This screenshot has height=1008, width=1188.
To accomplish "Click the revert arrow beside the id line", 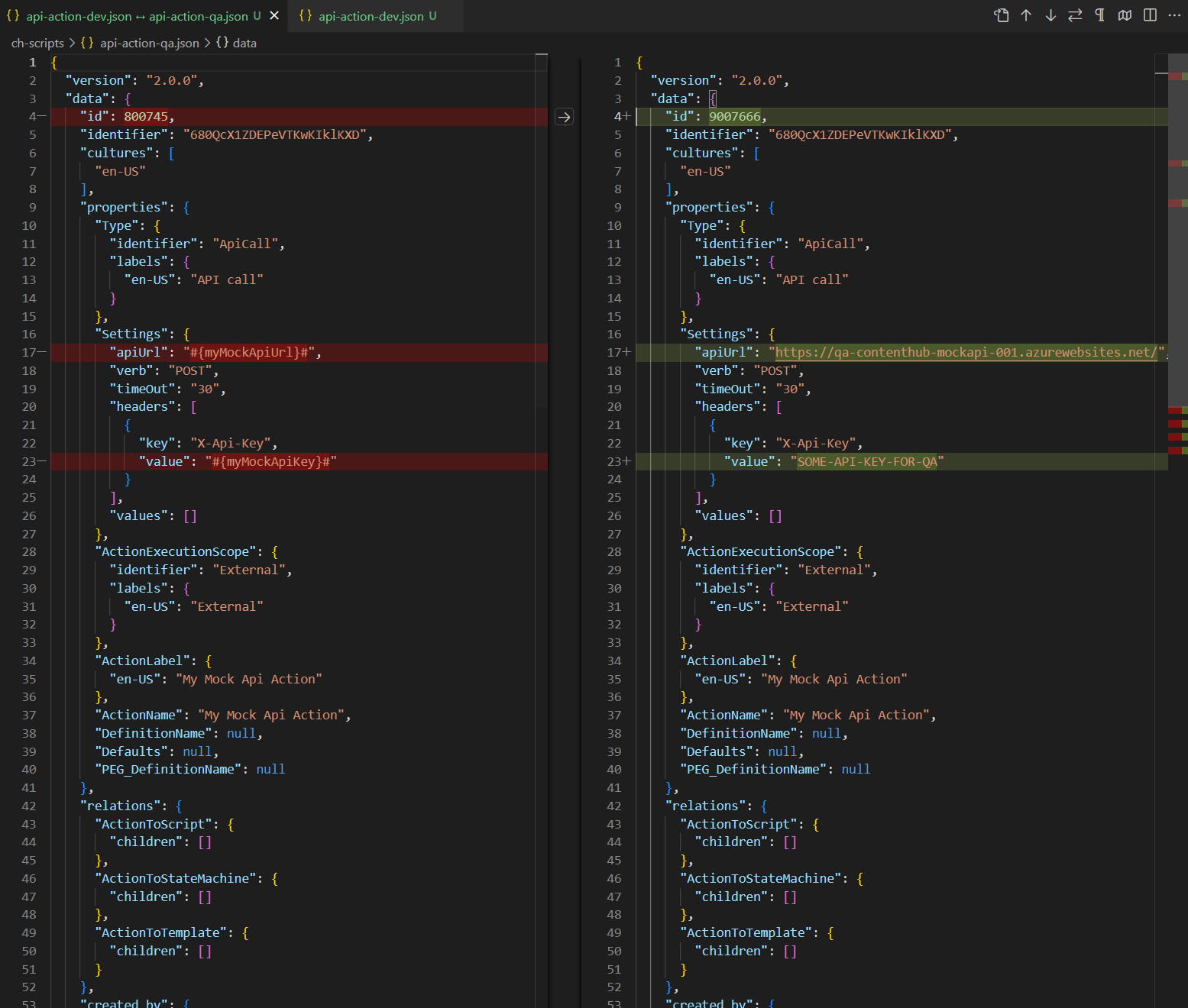I will click(x=564, y=117).
